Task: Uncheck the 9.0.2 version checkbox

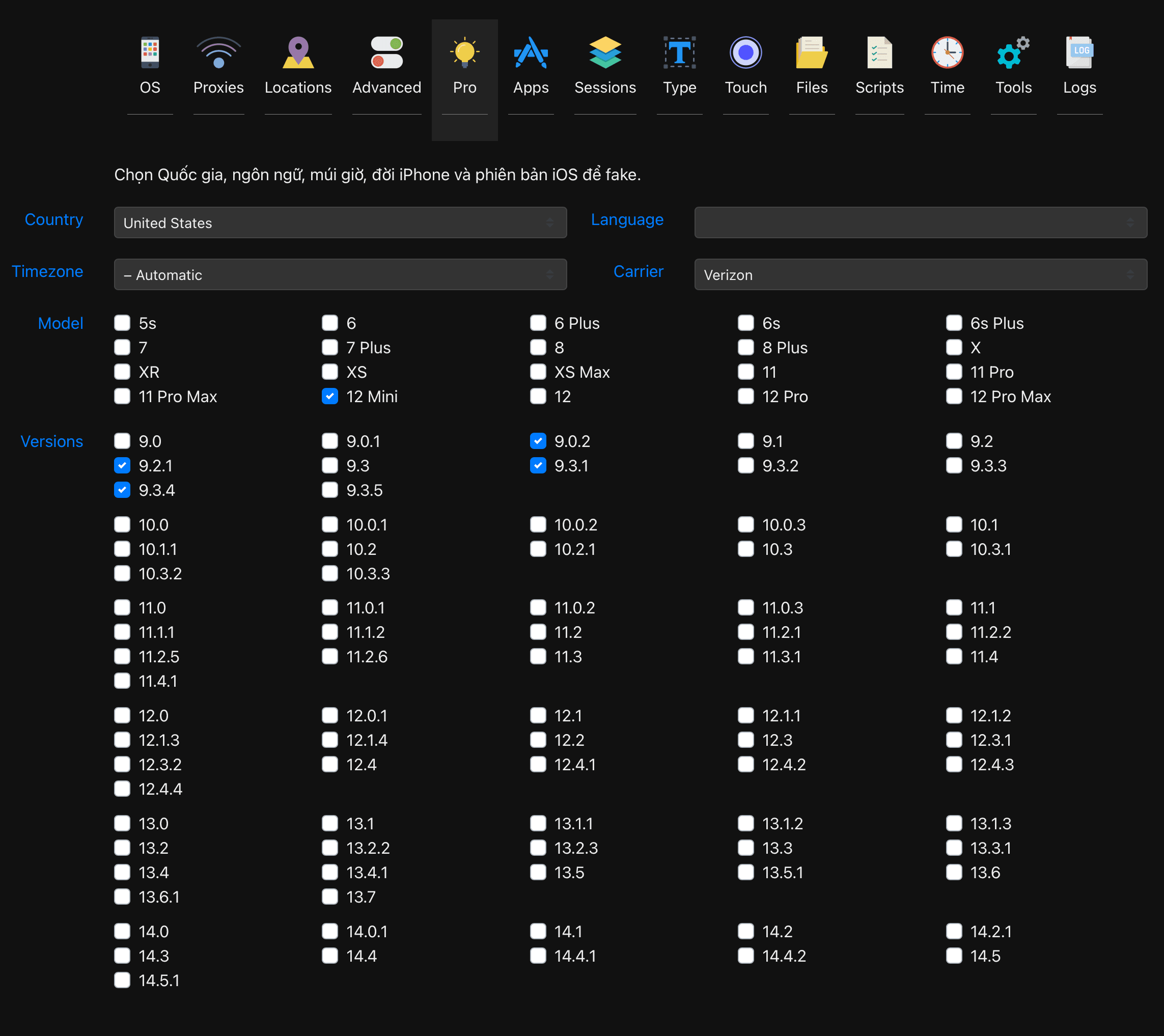Action: (538, 440)
